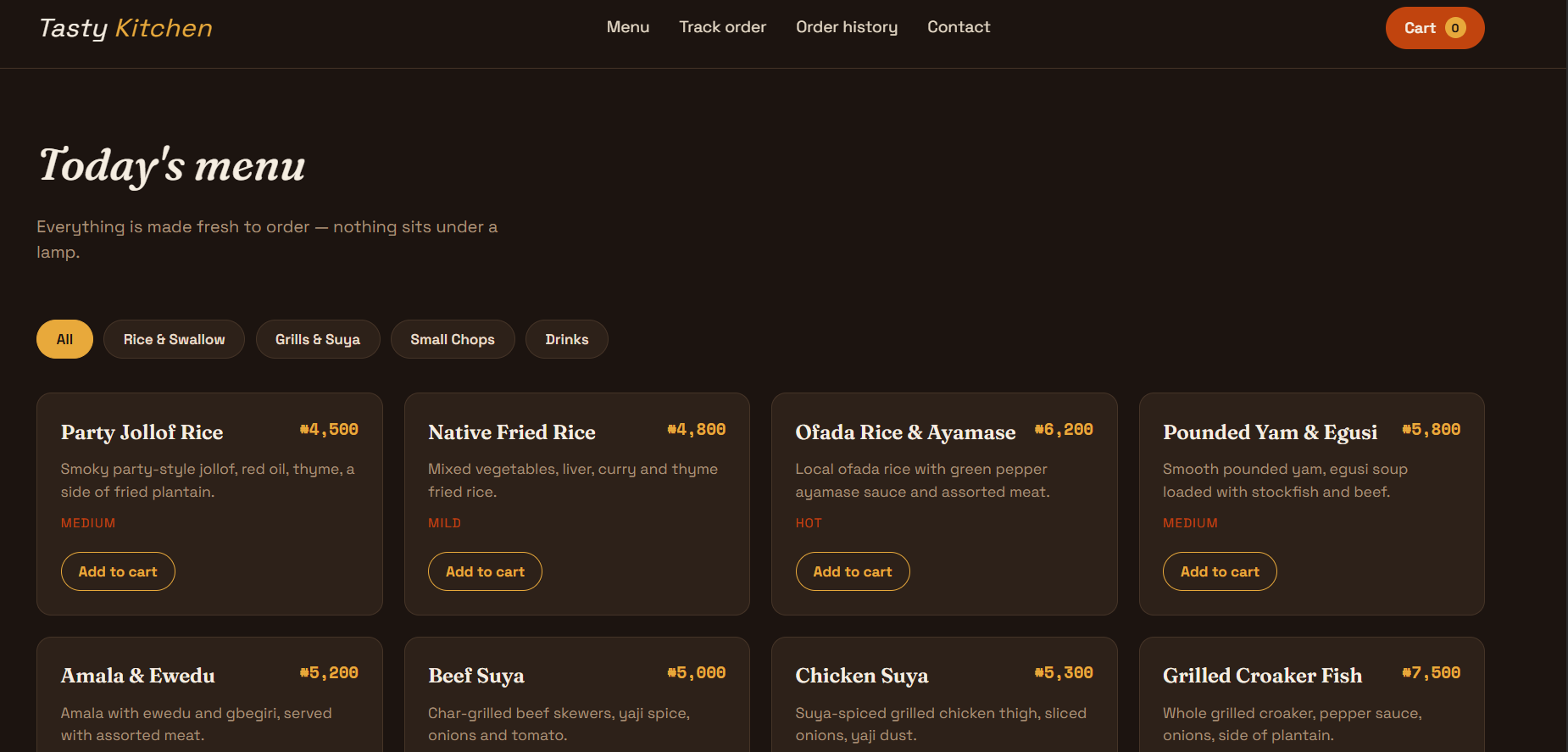Click the ₦5,300 price on Chicken Suya

coord(1064,673)
